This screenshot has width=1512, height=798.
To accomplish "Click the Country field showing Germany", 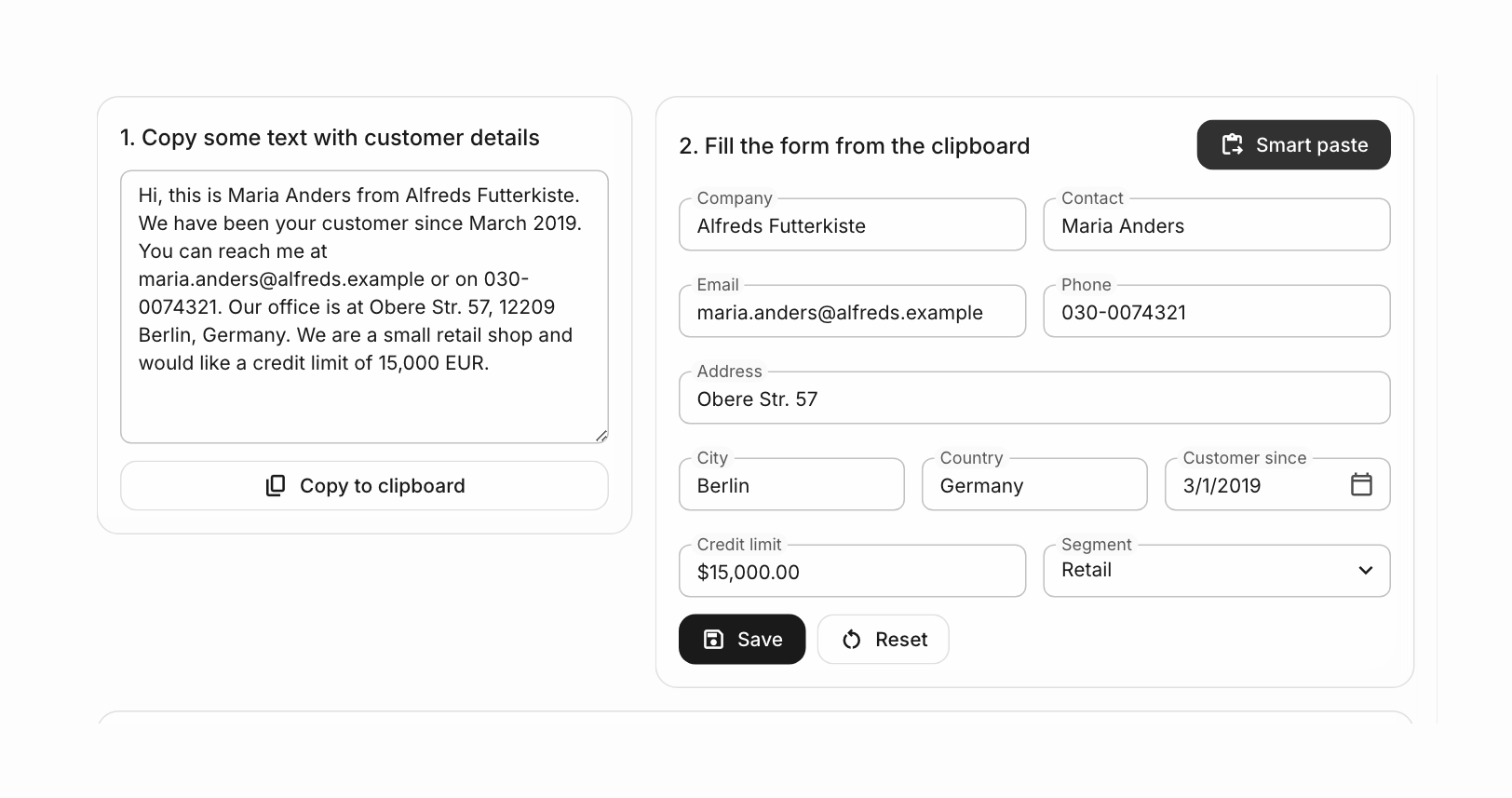I will point(1034,485).
